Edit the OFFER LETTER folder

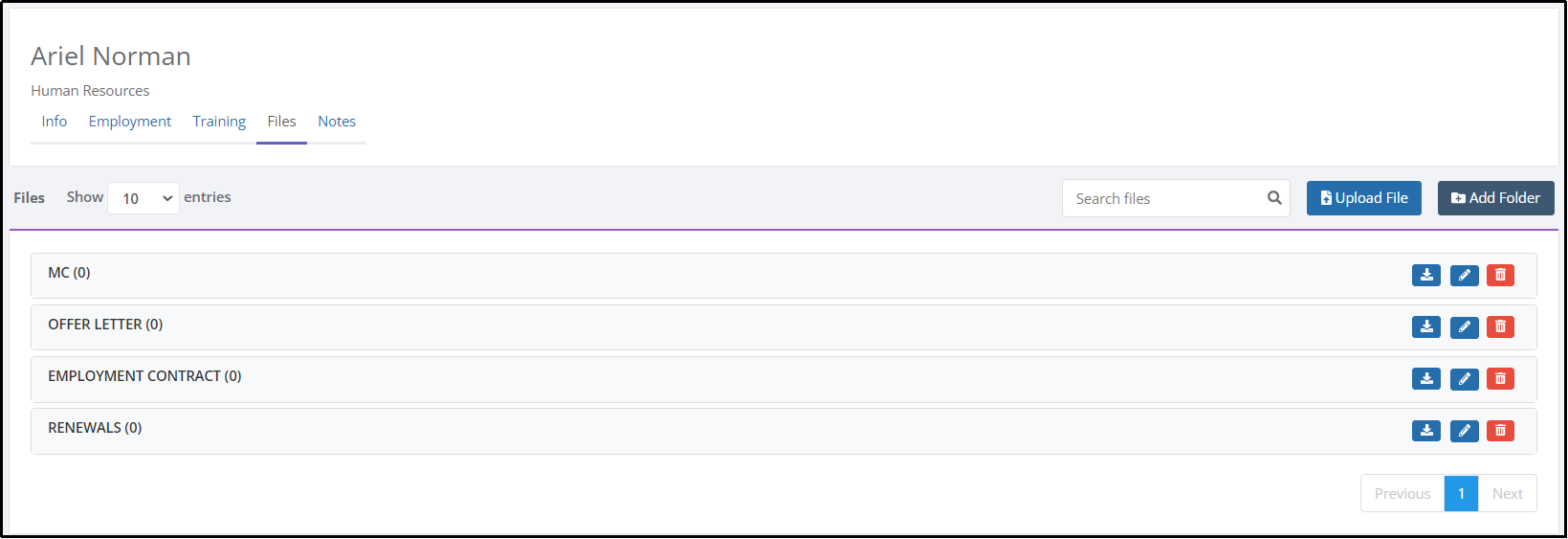[x=1464, y=326]
